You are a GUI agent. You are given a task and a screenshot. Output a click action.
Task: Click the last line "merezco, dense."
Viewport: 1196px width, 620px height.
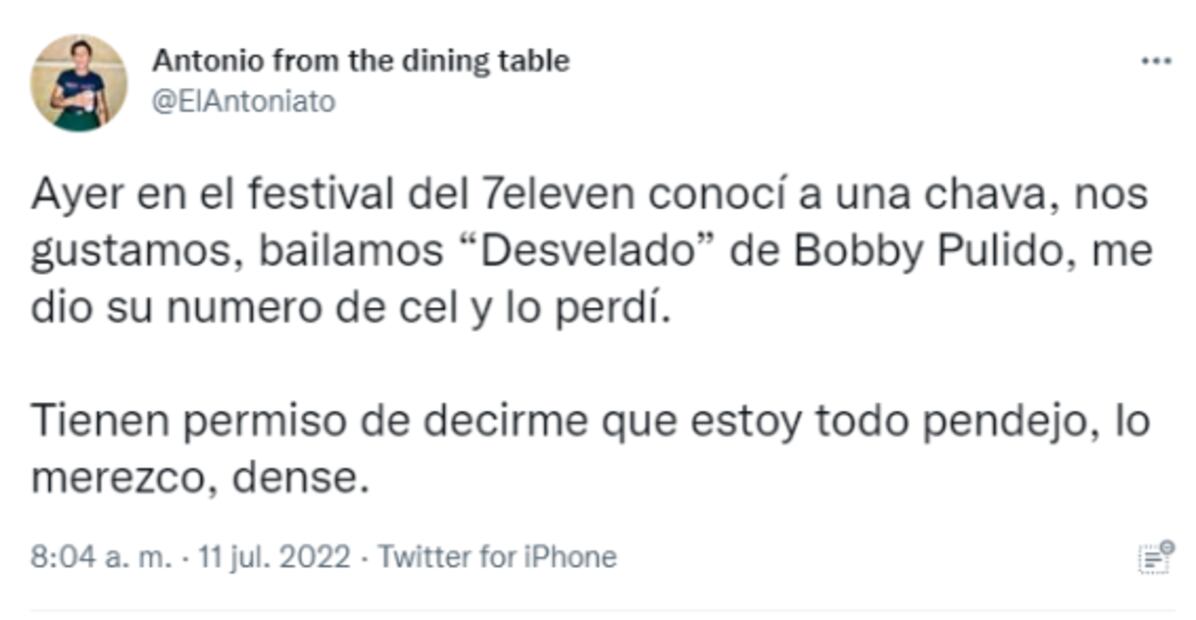(x=194, y=481)
